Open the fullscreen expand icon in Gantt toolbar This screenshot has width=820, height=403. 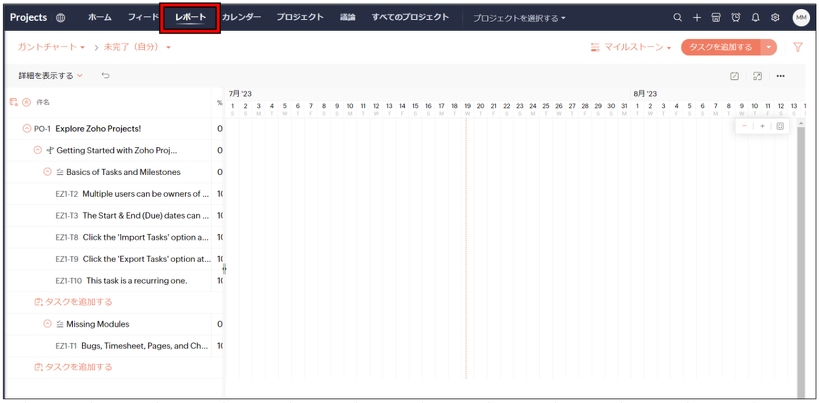[x=757, y=76]
